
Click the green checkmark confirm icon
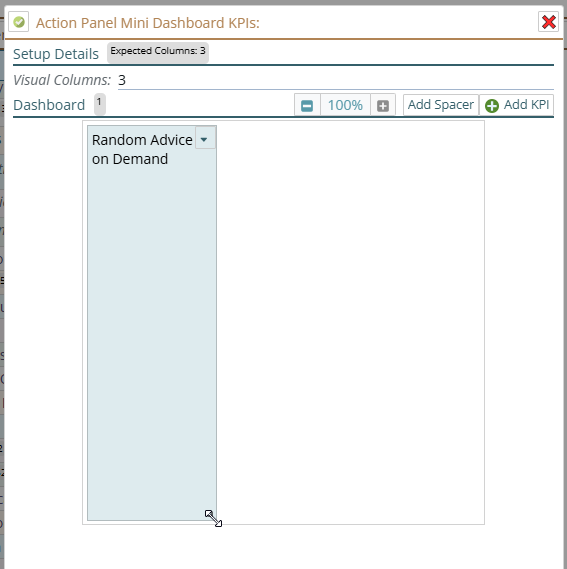19,22
